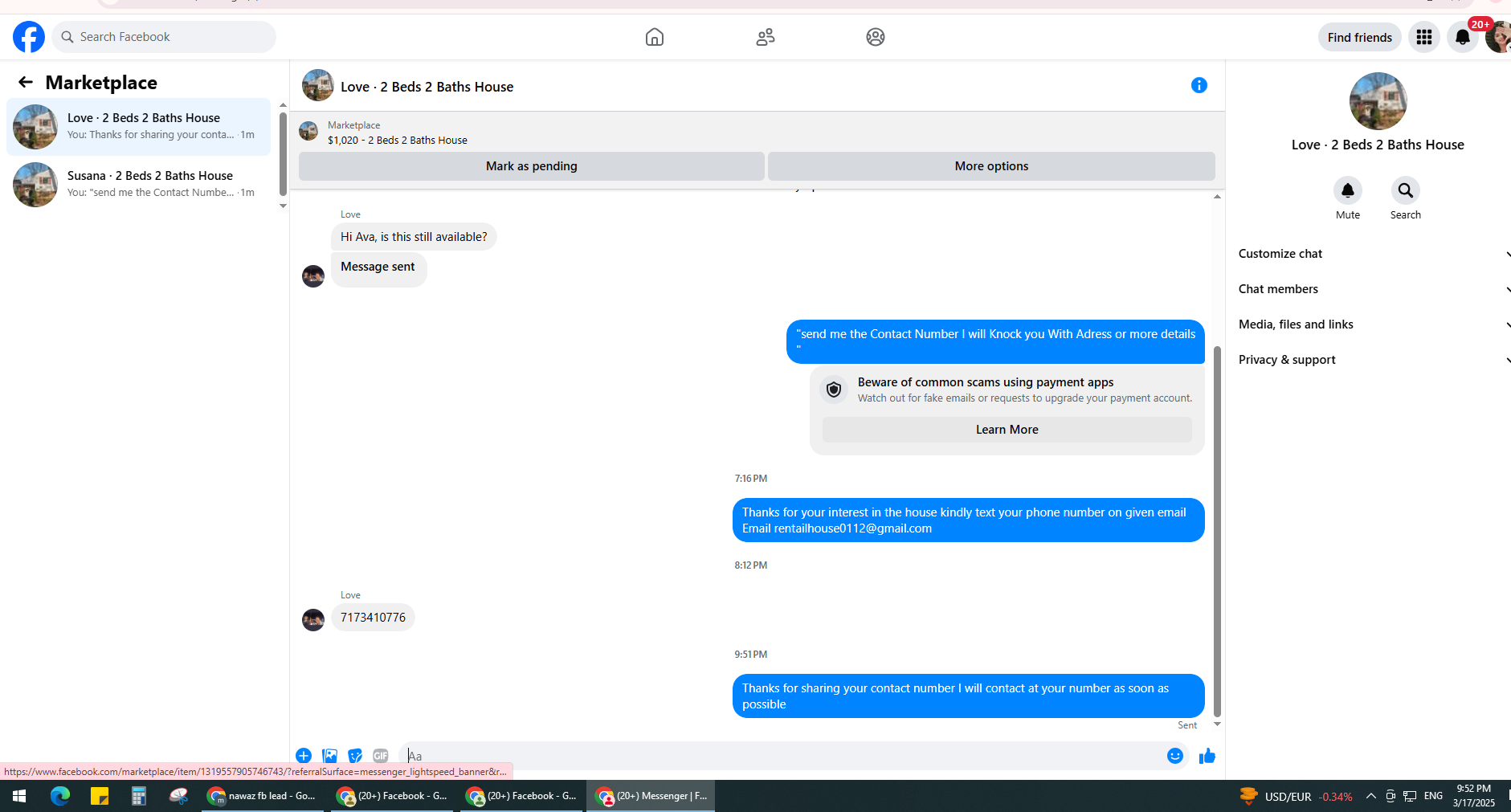Open conversation information icon
1511x812 pixels.
(1199, 85)
